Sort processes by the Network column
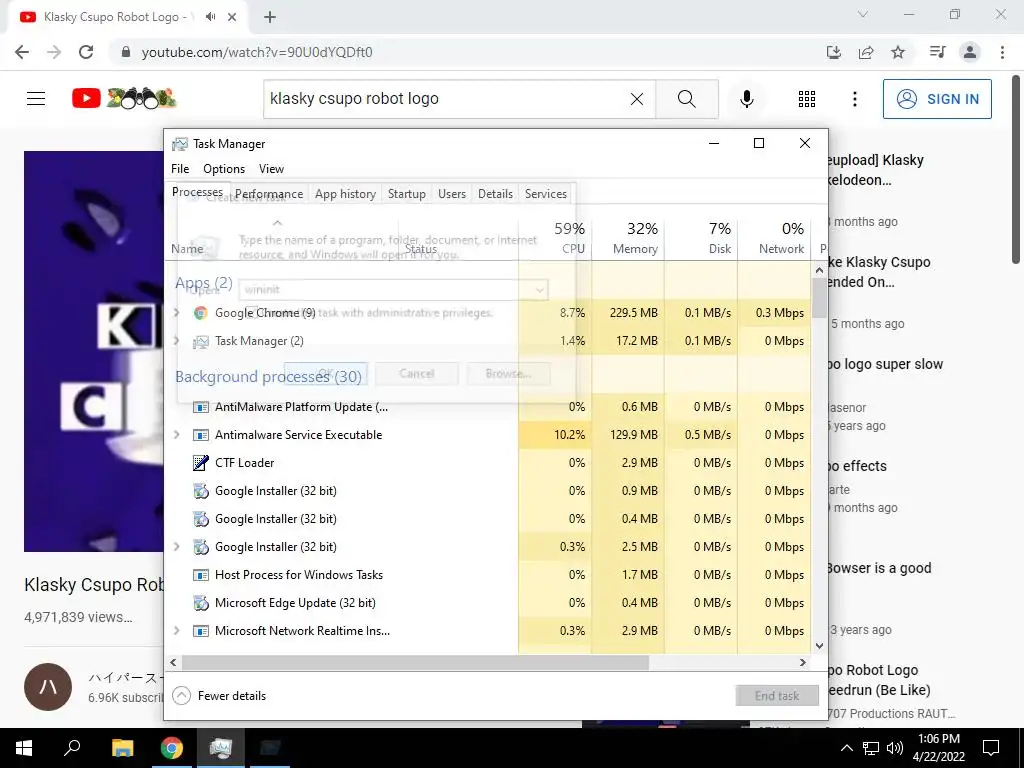Screen dimensions: 1024x768 coord(774,238)
